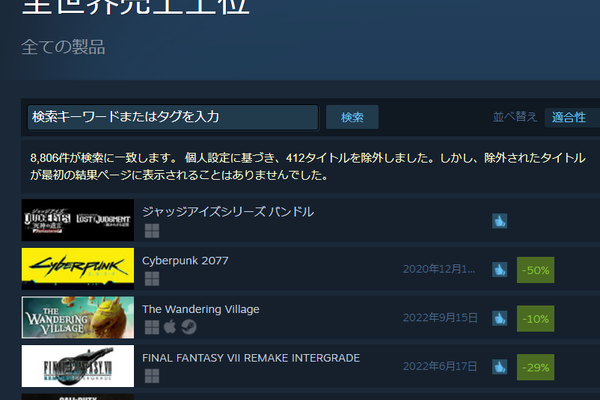Click the -29% discount badge on Final Fantasy VII
This screenshot has height=400, width=600.
(x=535, y=367)
